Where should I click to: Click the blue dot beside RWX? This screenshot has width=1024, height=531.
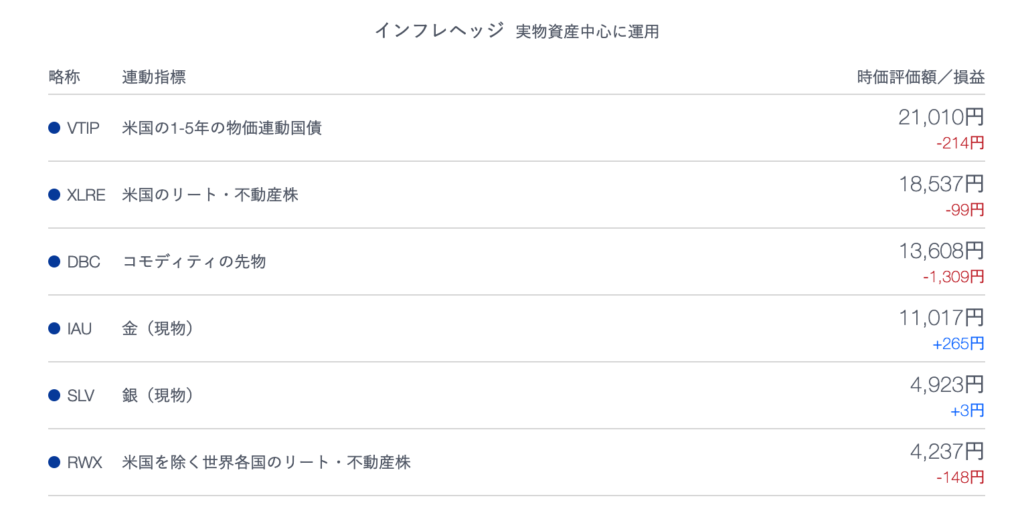(x=54, y=462)
